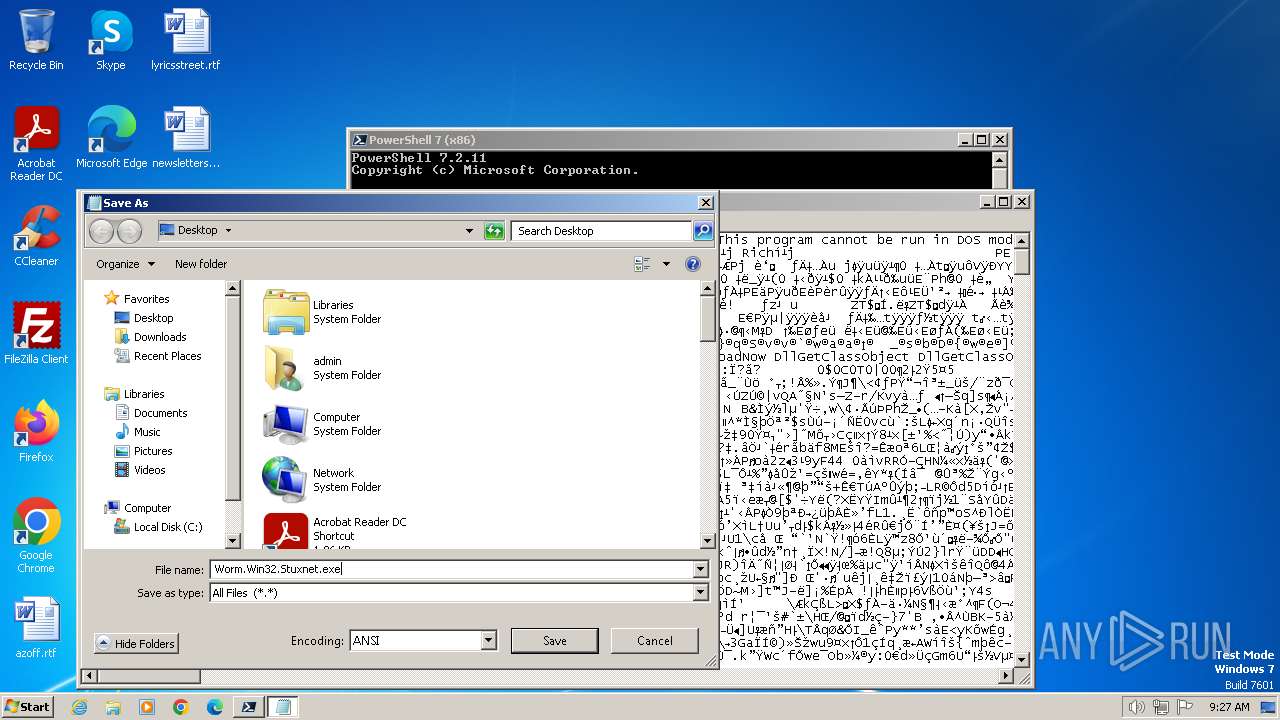Open the newsletters document desktop icon
Viewport: 1280px width, 720px height.
click(x=186, y=137)
